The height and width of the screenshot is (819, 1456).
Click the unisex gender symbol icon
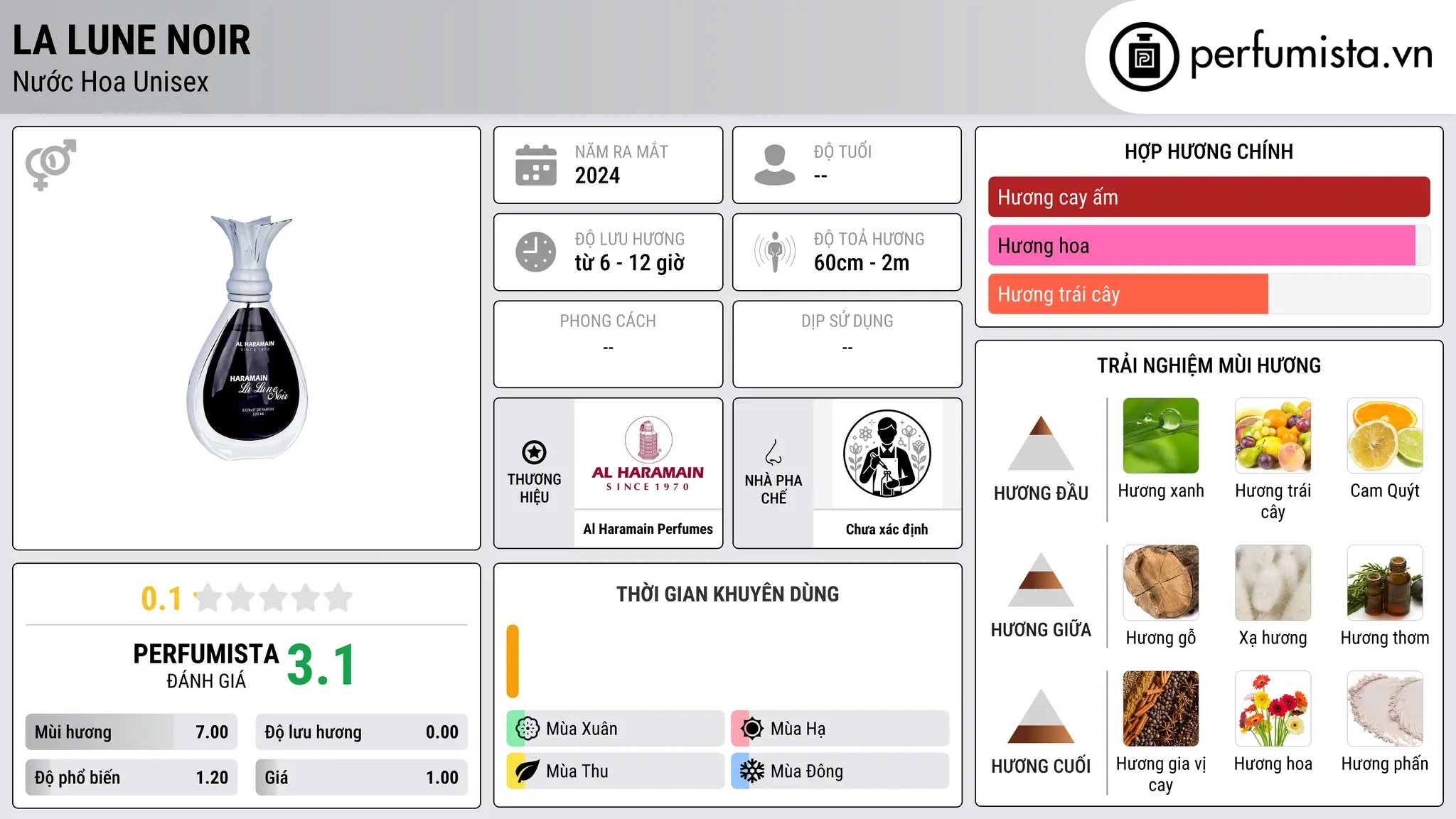pyautogui.click(x=50, y=164)
